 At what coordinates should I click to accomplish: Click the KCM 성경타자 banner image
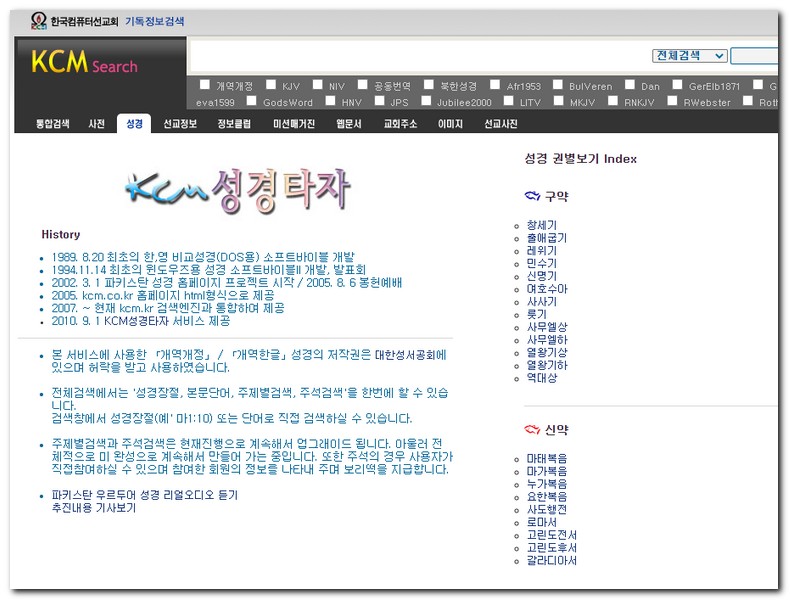coord(240,188)
